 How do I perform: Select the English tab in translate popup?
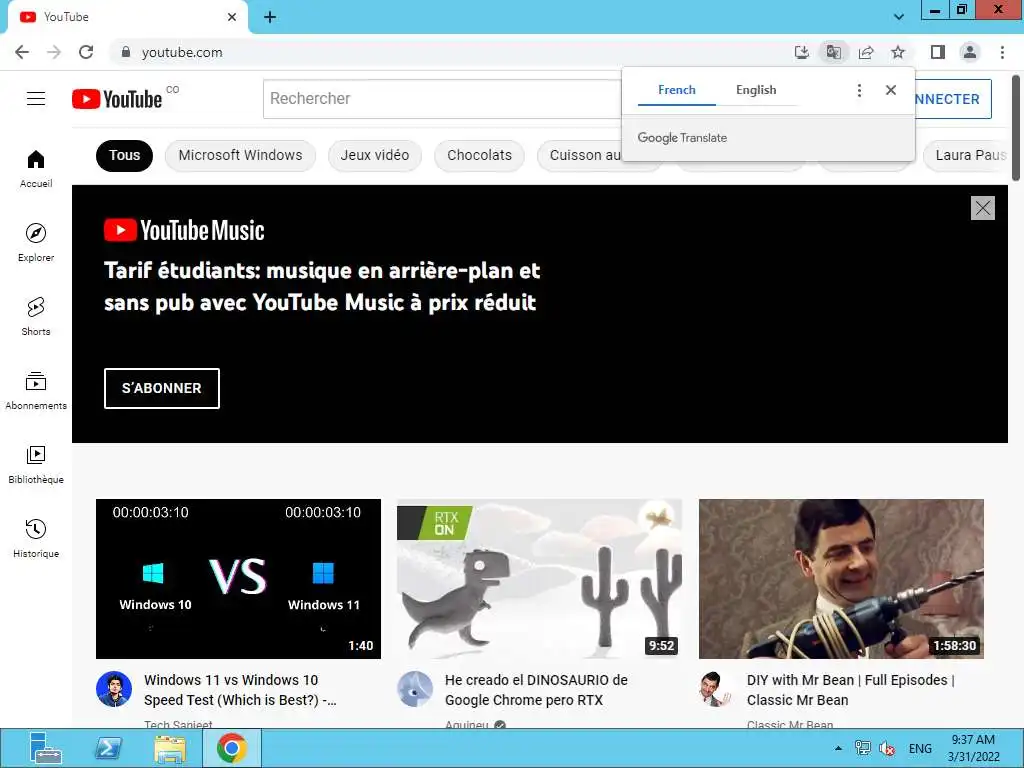coord(756,90)
